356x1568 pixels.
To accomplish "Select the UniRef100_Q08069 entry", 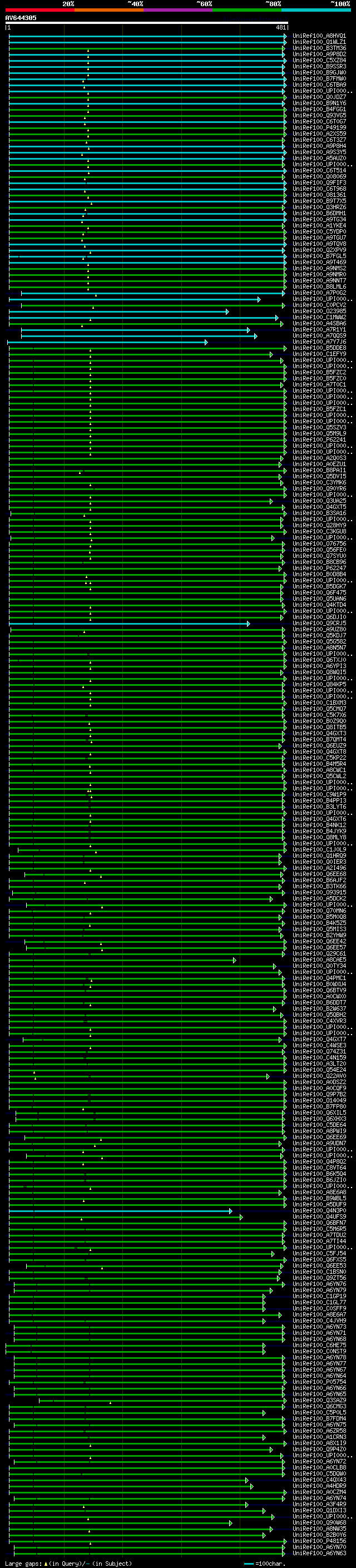I will point(319,176).
